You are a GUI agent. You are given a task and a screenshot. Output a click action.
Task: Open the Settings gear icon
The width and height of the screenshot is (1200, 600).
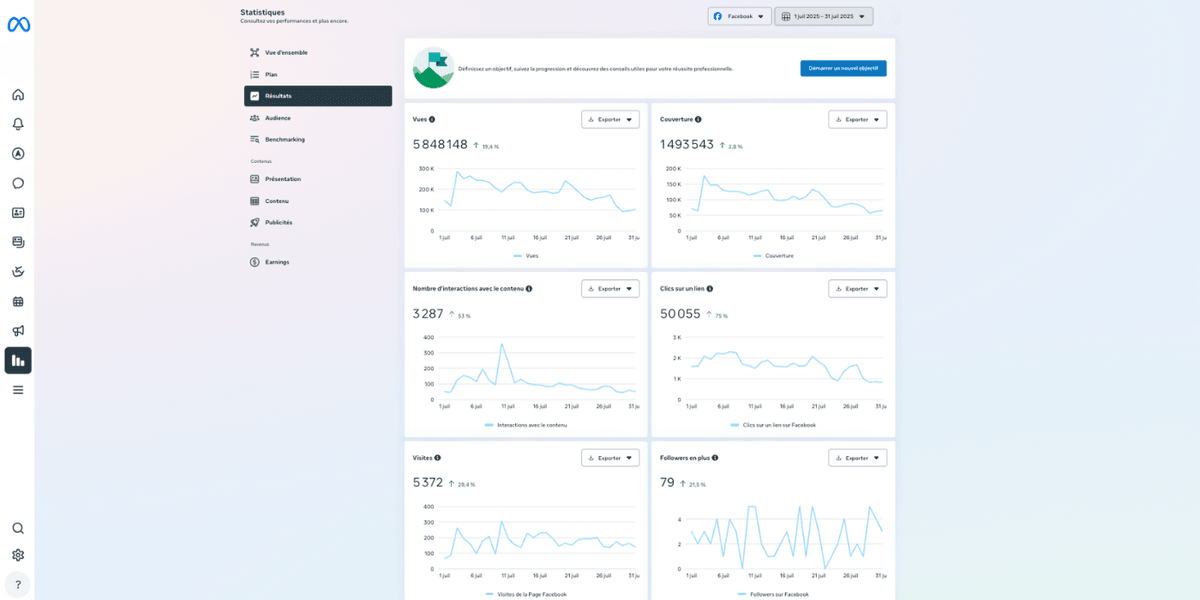coord(18,555)
